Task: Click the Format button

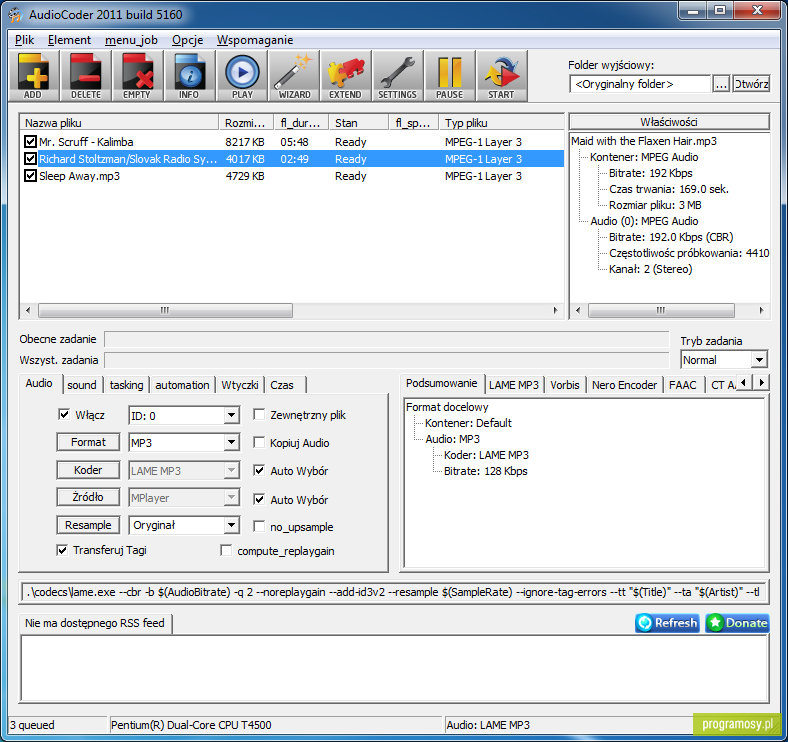Action: (88, 442)
